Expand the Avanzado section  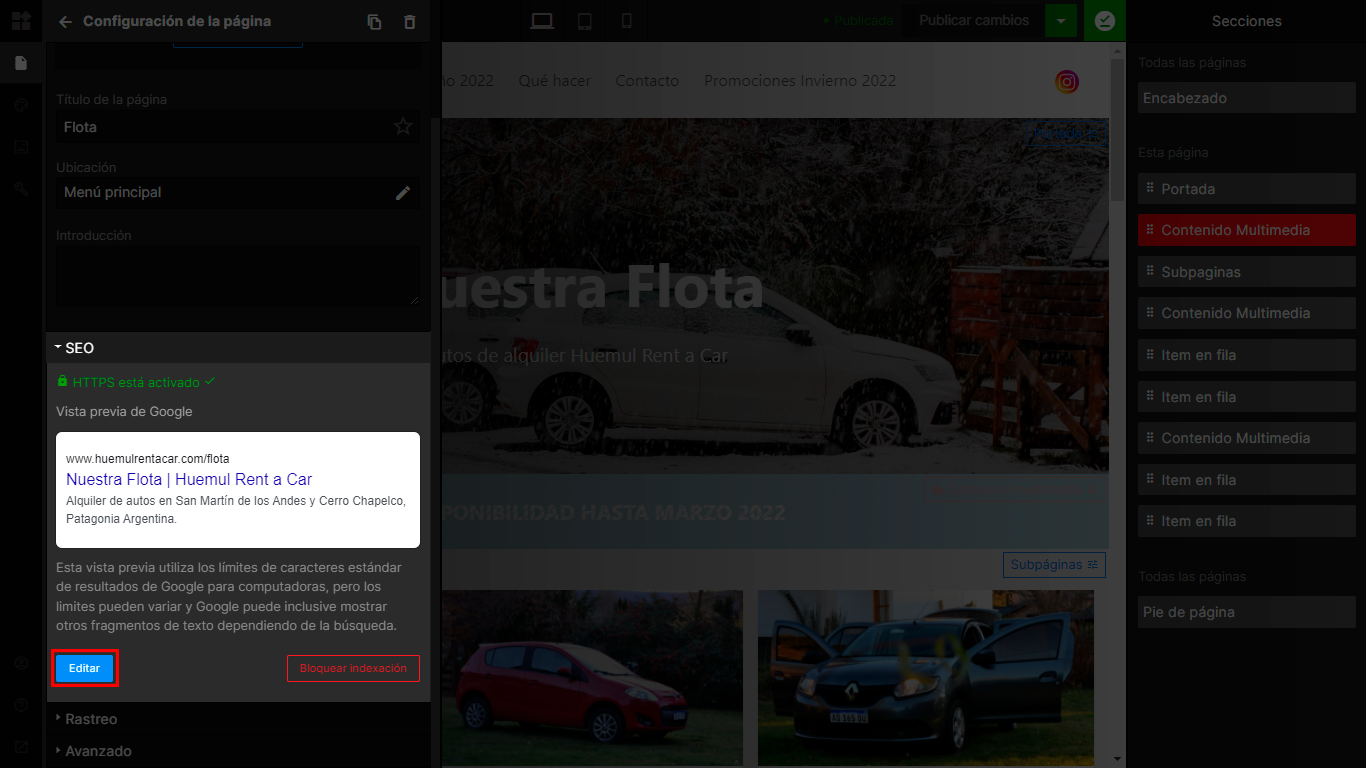pos(98,751)
